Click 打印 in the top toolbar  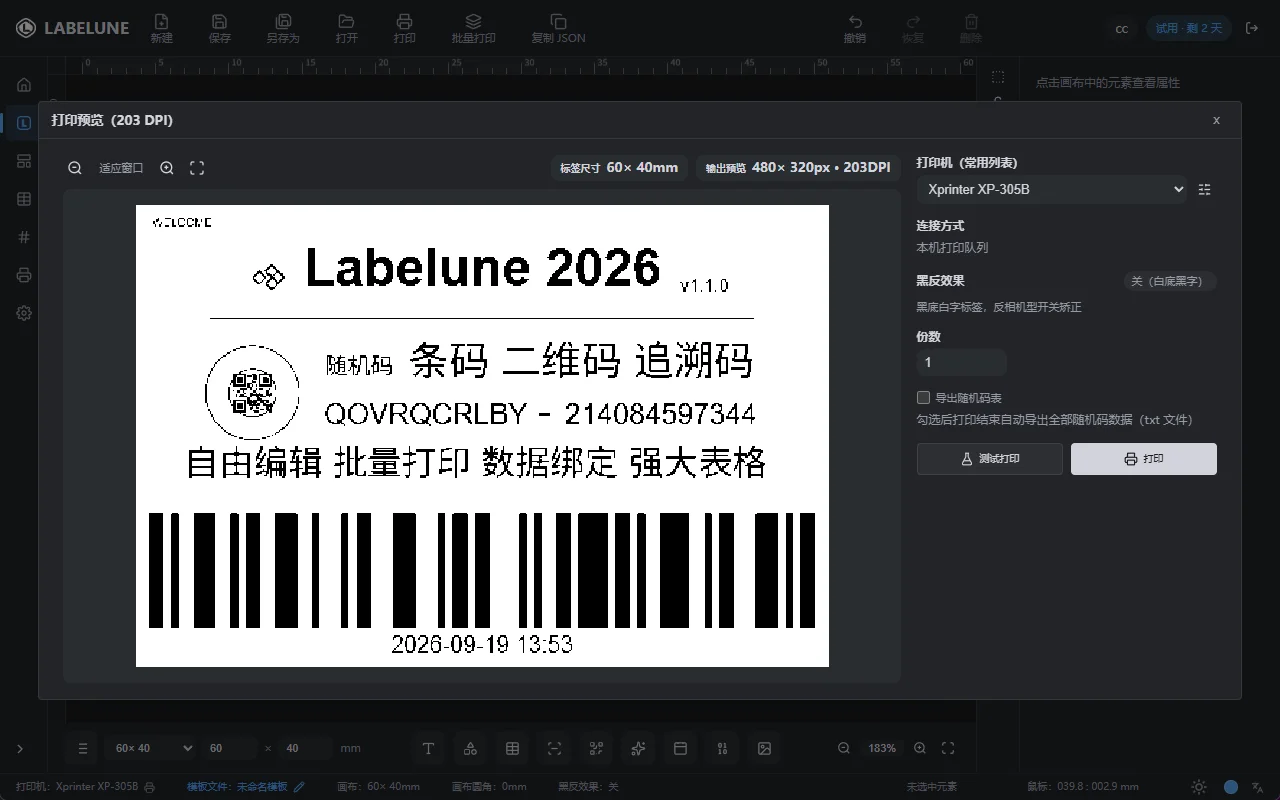(404, 28)
